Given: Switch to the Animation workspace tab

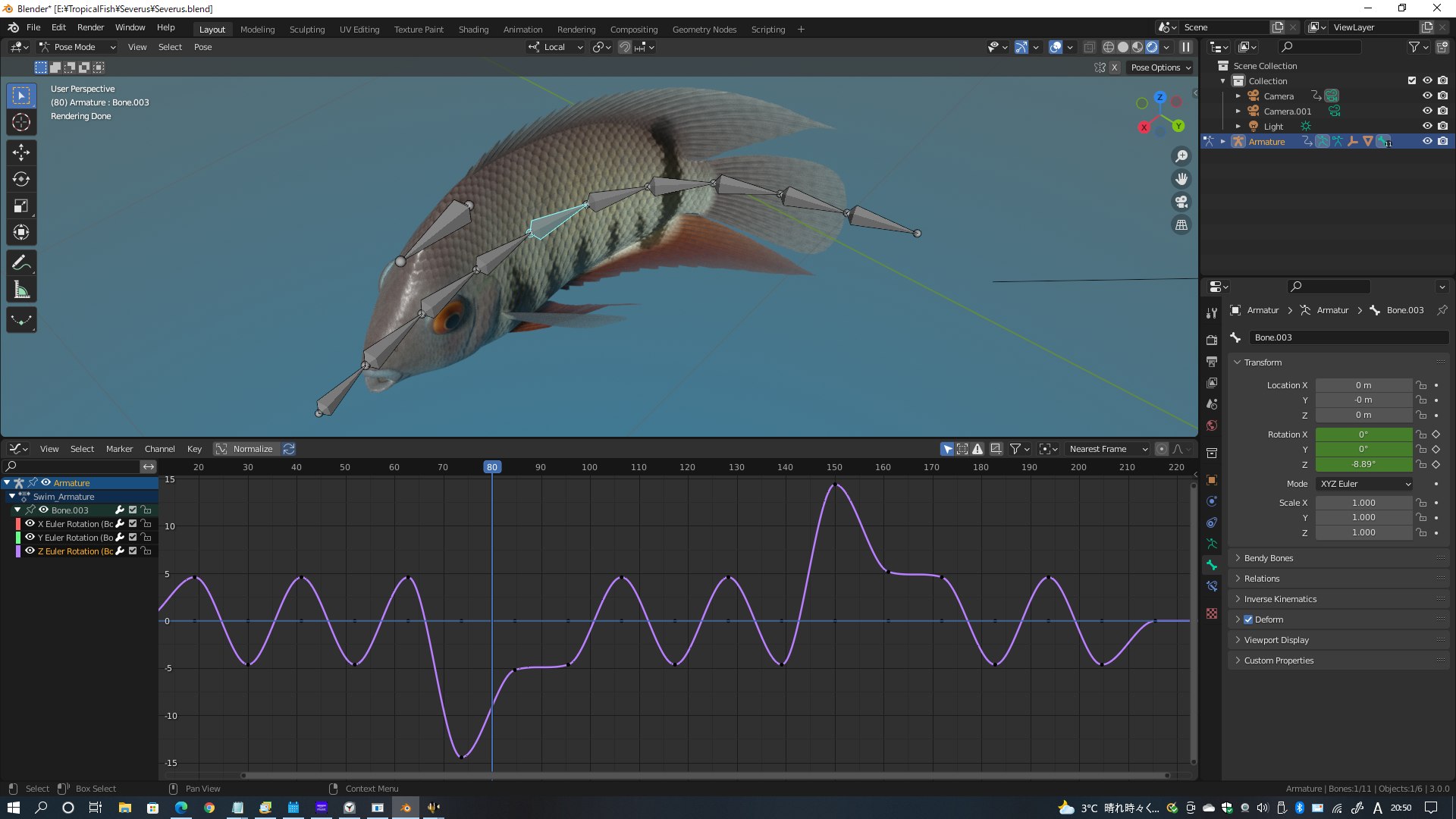Looking at the screenshot, I should tap(522, 30).
